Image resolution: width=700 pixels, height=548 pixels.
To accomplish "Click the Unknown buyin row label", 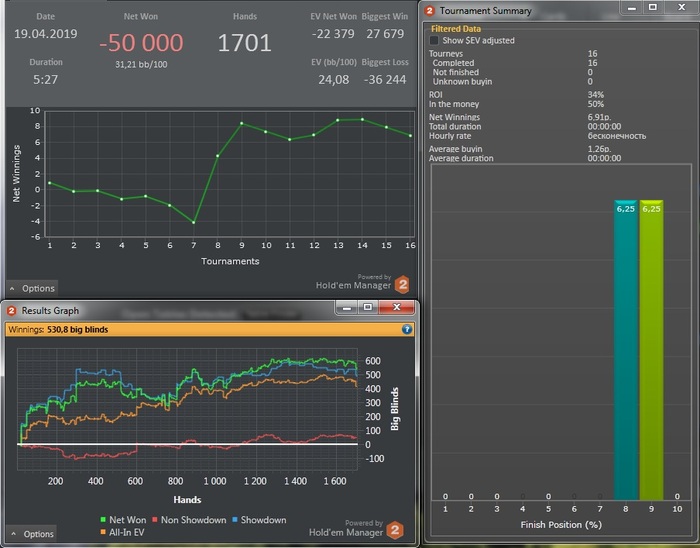I will pyautogui.click(x=462, y=82).
